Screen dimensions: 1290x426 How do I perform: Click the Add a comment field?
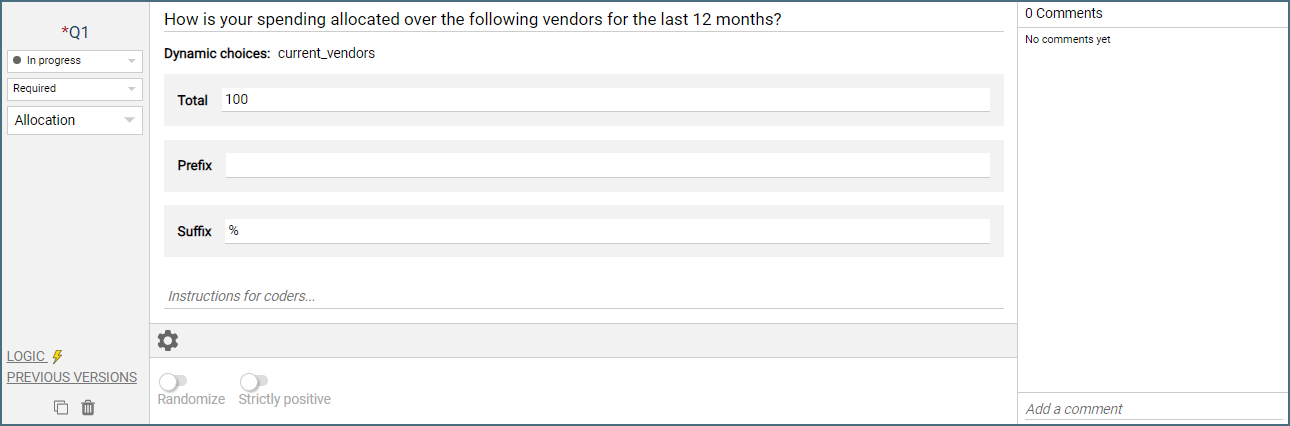1152,408
